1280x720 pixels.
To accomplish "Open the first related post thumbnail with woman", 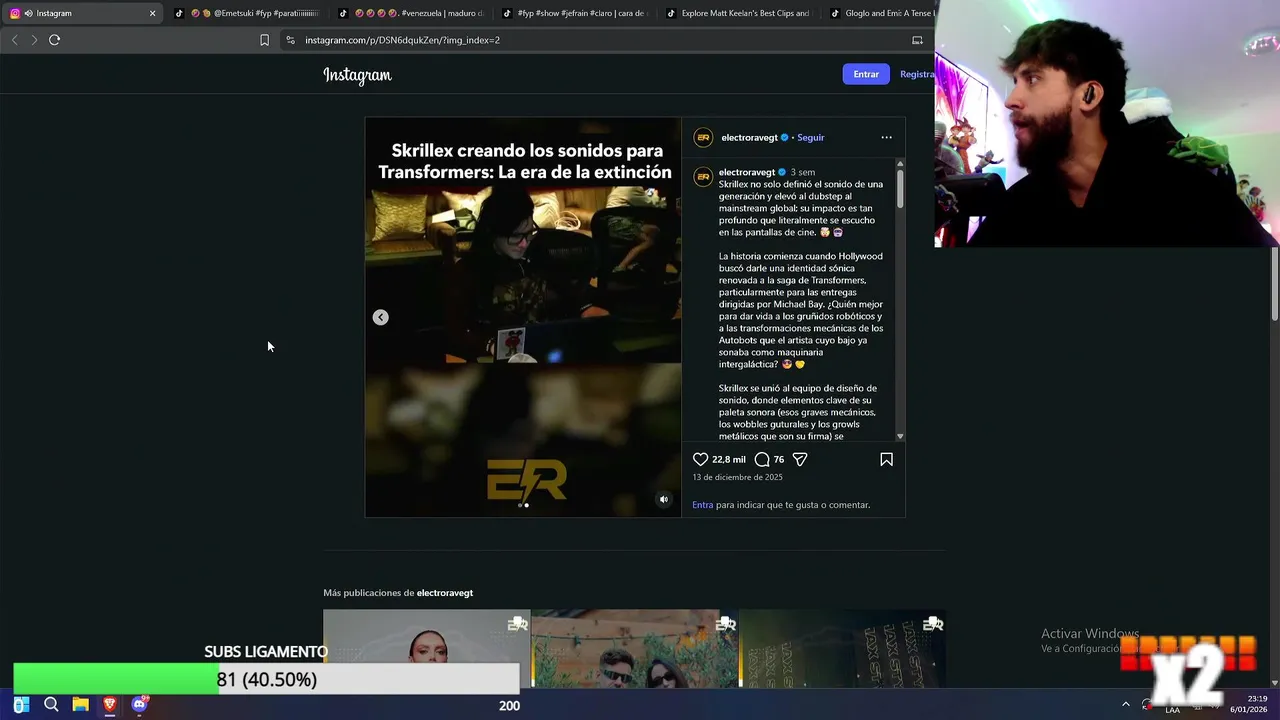I will pyautogui.click(x=427, y=648).
